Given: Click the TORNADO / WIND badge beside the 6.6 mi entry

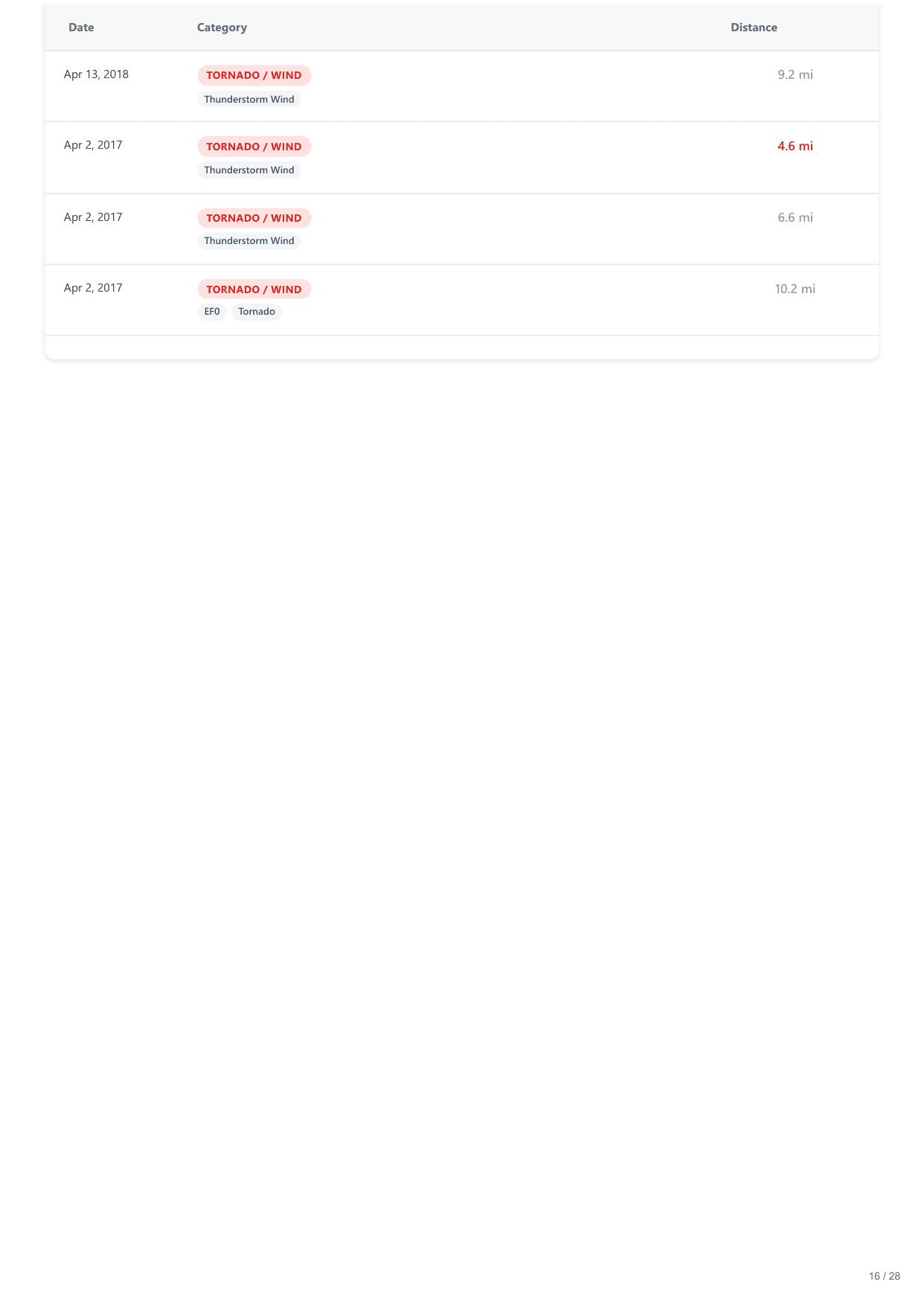Looking at the screenshot, I should 254,218.
